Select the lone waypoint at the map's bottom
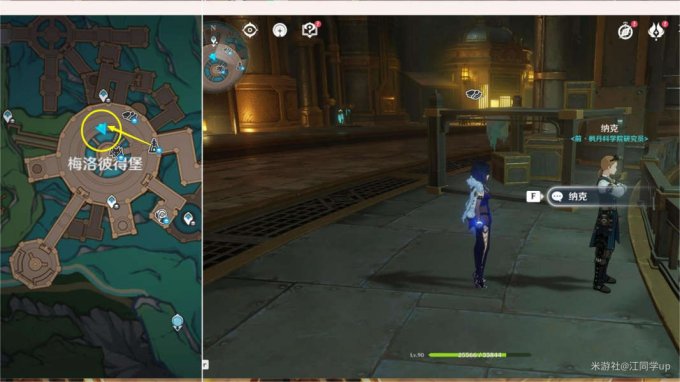Viewport: 680px width, 382px height. (x=177, y=323)
